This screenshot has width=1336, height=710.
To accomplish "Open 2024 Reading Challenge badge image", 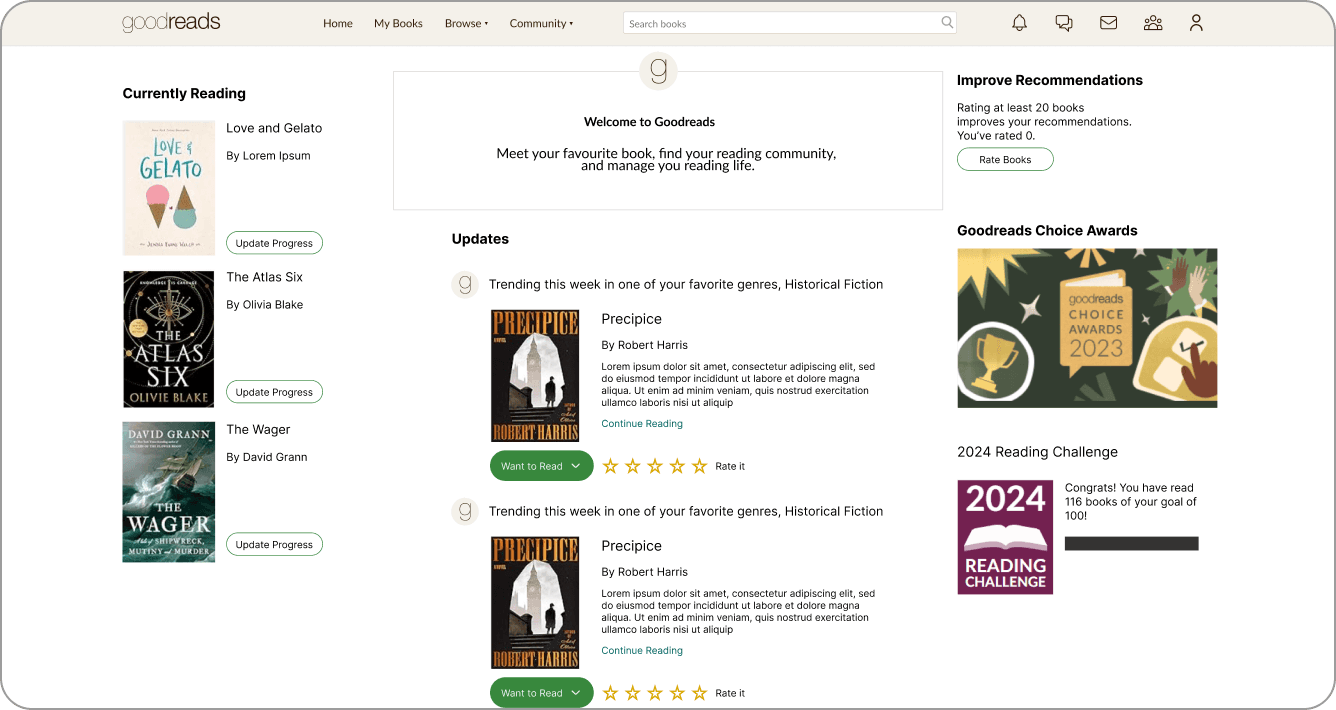I will 1005,537.
